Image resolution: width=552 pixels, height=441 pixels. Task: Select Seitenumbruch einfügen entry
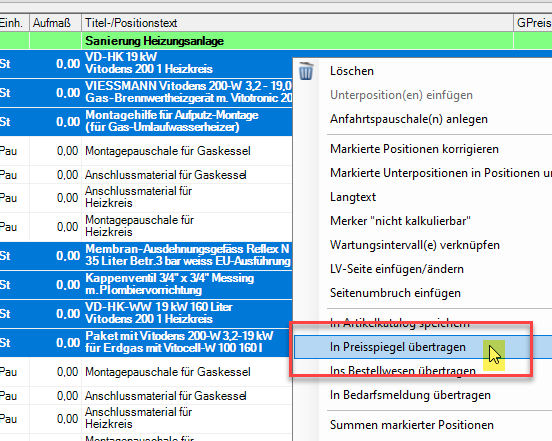[395, 293]
